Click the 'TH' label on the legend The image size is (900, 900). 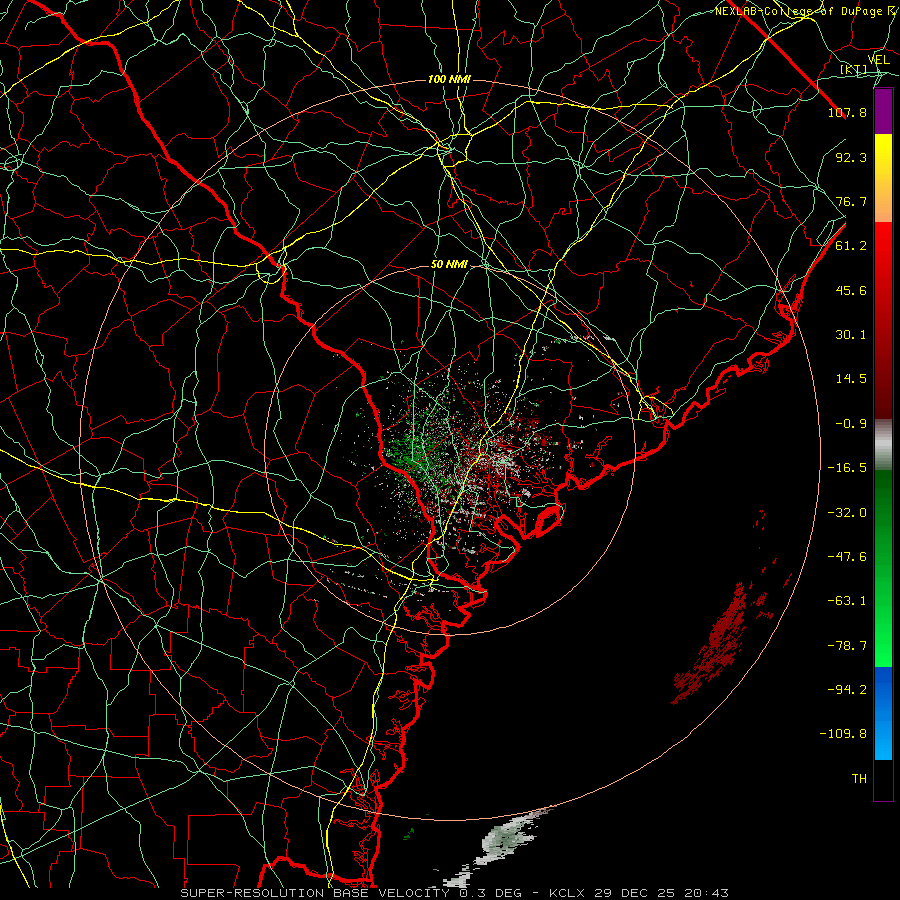coord(859,779)
